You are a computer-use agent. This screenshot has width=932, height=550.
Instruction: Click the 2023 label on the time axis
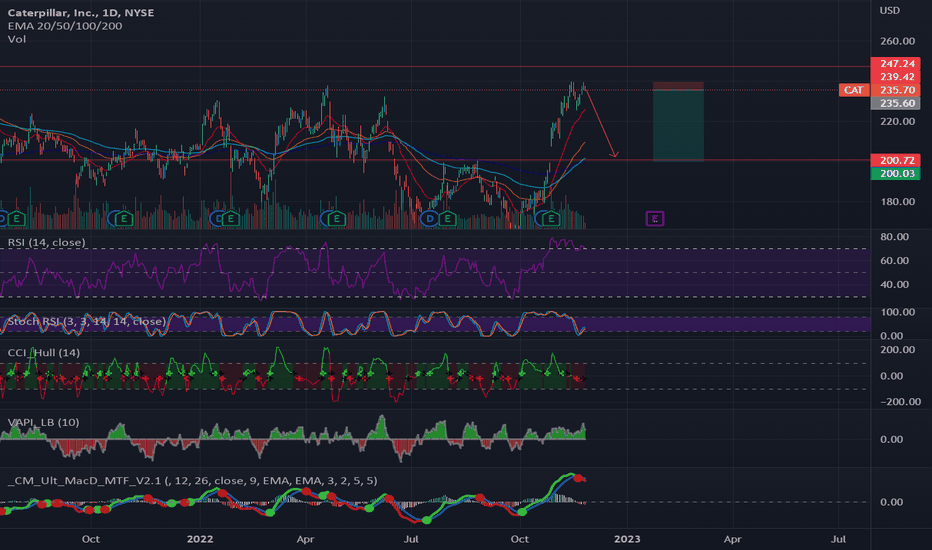point(627,539)
